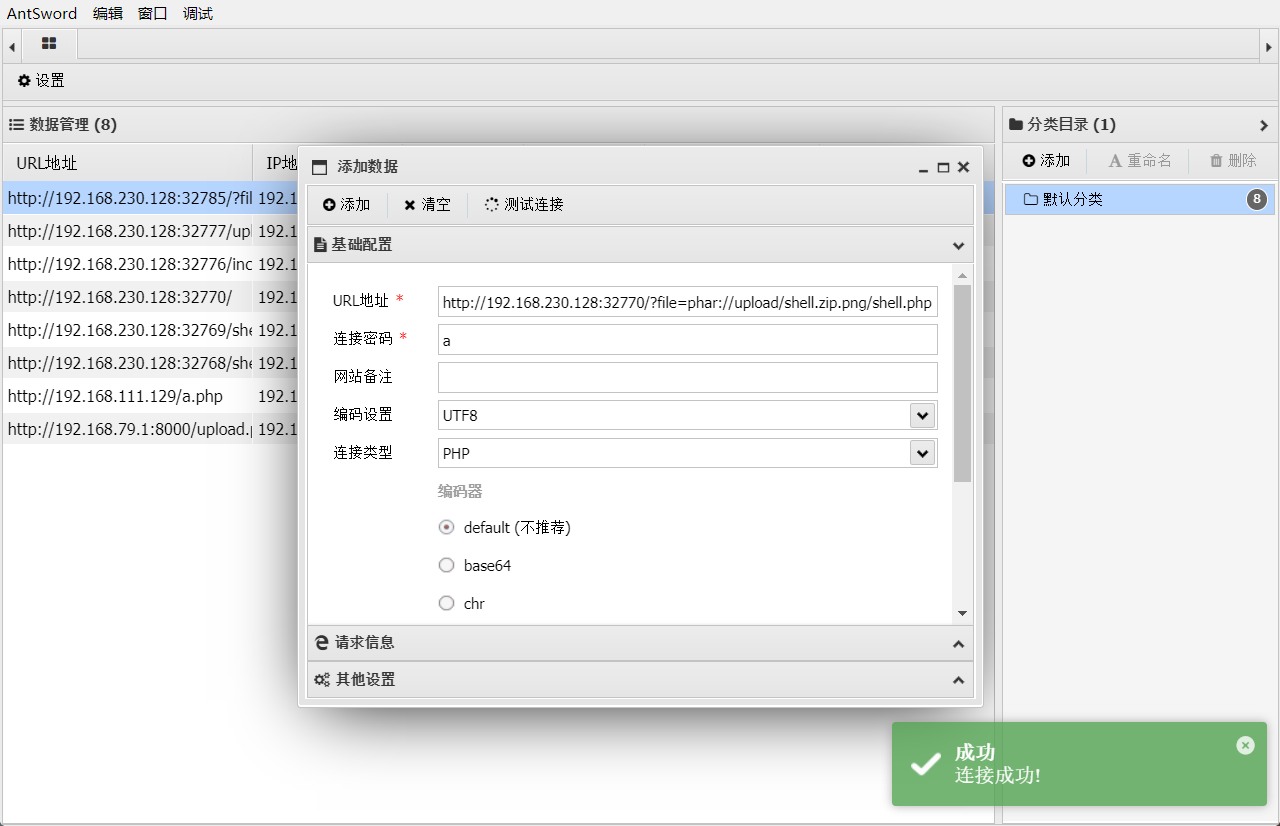Click the 添加数据 dialog title

tap(367, 167)
